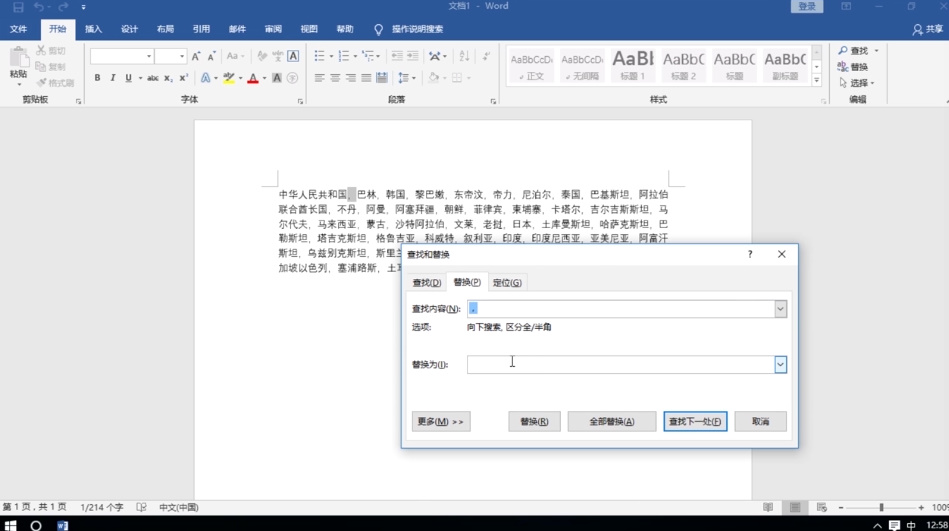The height and width of the screenshot is (531, 949).
Task: Click 查找下一处(F) button
Action: (x=695, y=421)
